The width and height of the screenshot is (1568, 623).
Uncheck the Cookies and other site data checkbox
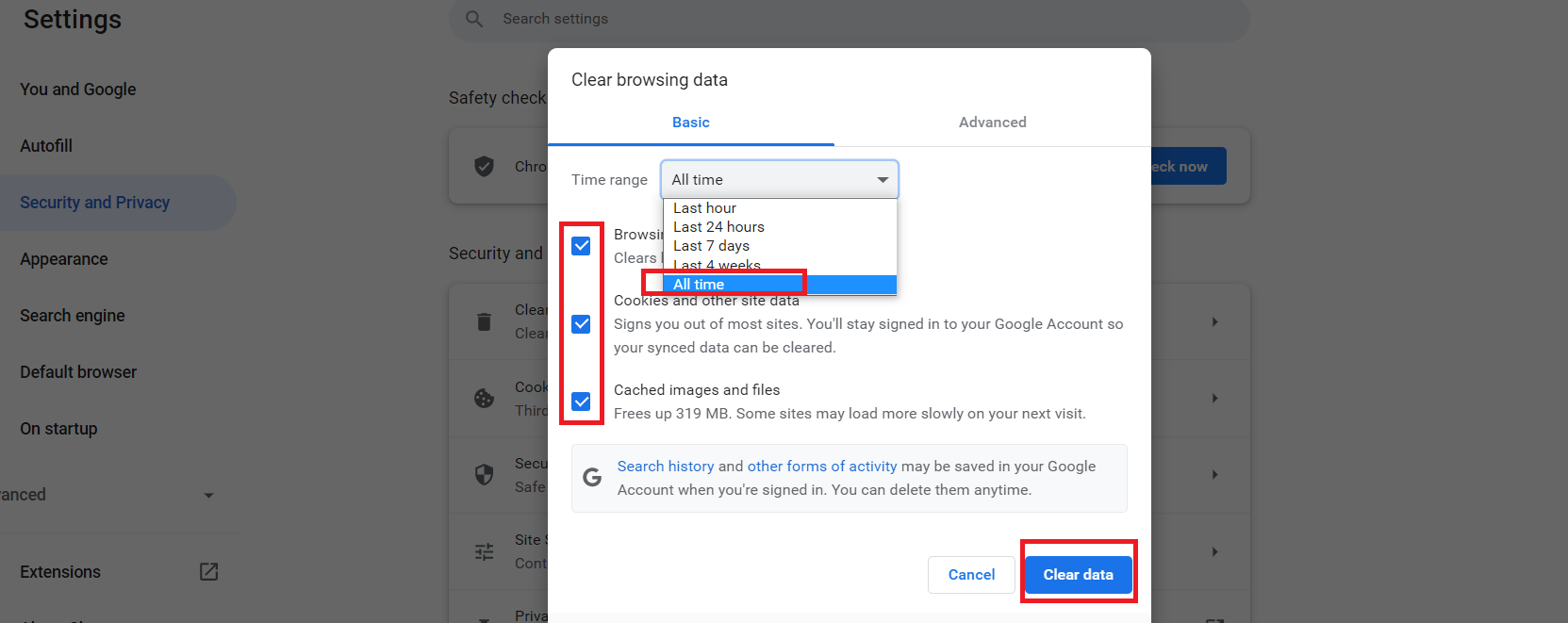point(581,324)
